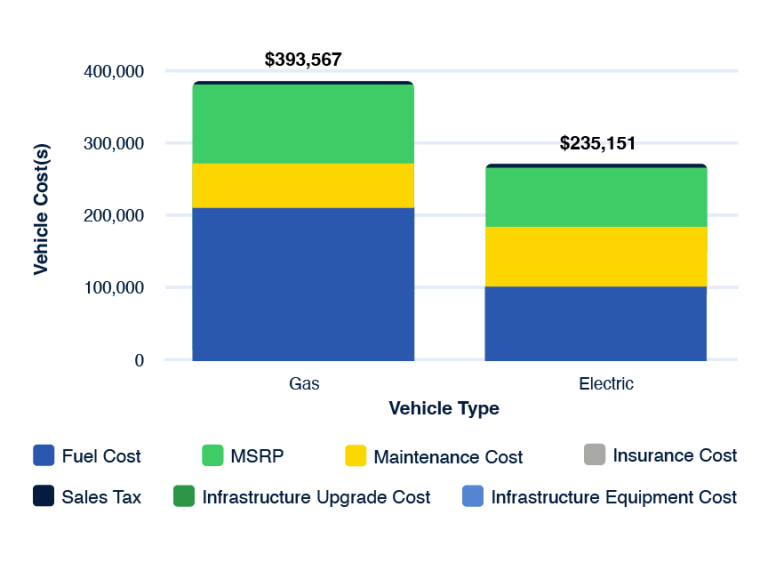Hide the Fuel Cost series via label

click(x=101, y=456)
